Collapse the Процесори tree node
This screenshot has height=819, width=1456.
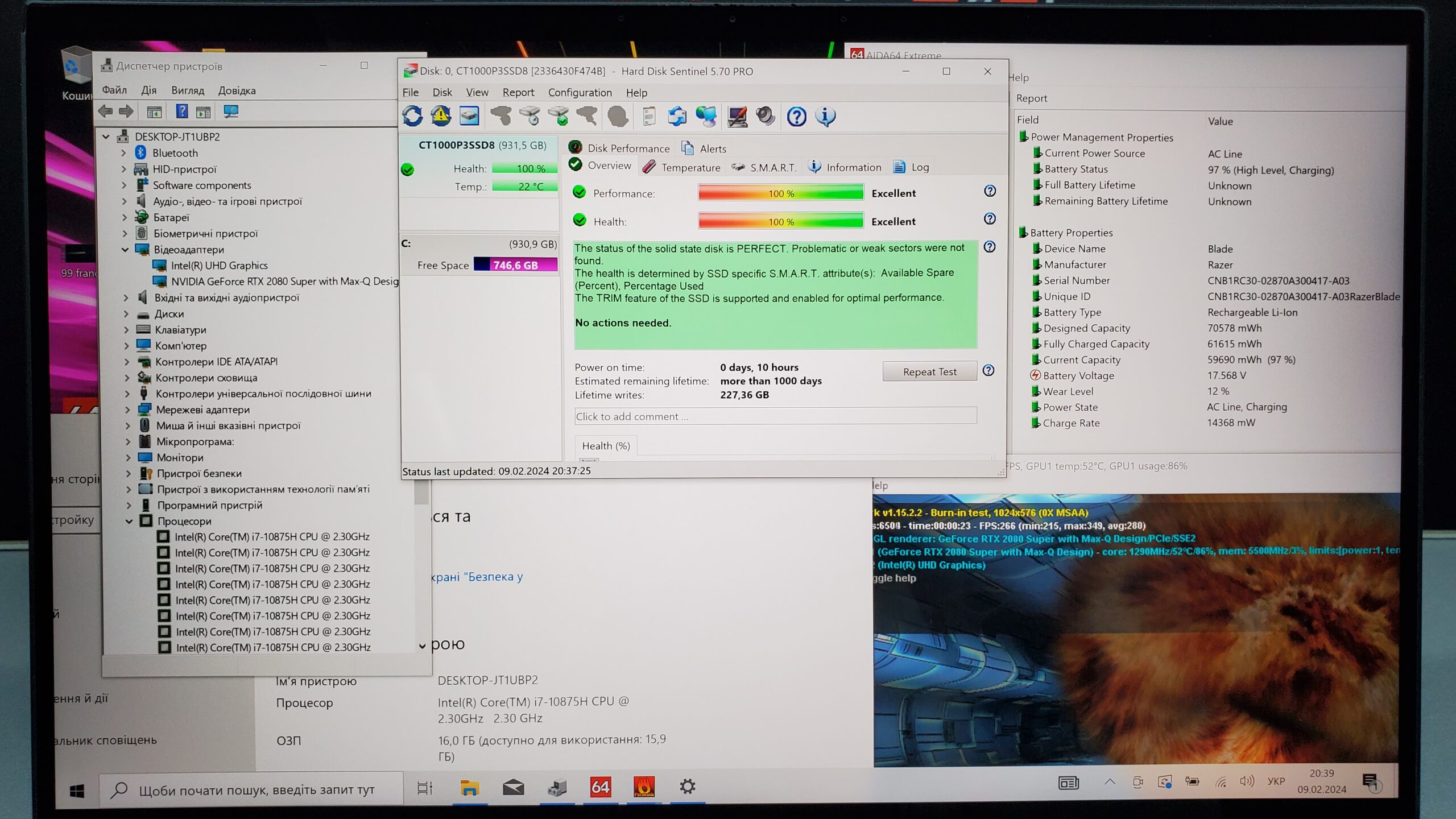[x=129, y=521]
